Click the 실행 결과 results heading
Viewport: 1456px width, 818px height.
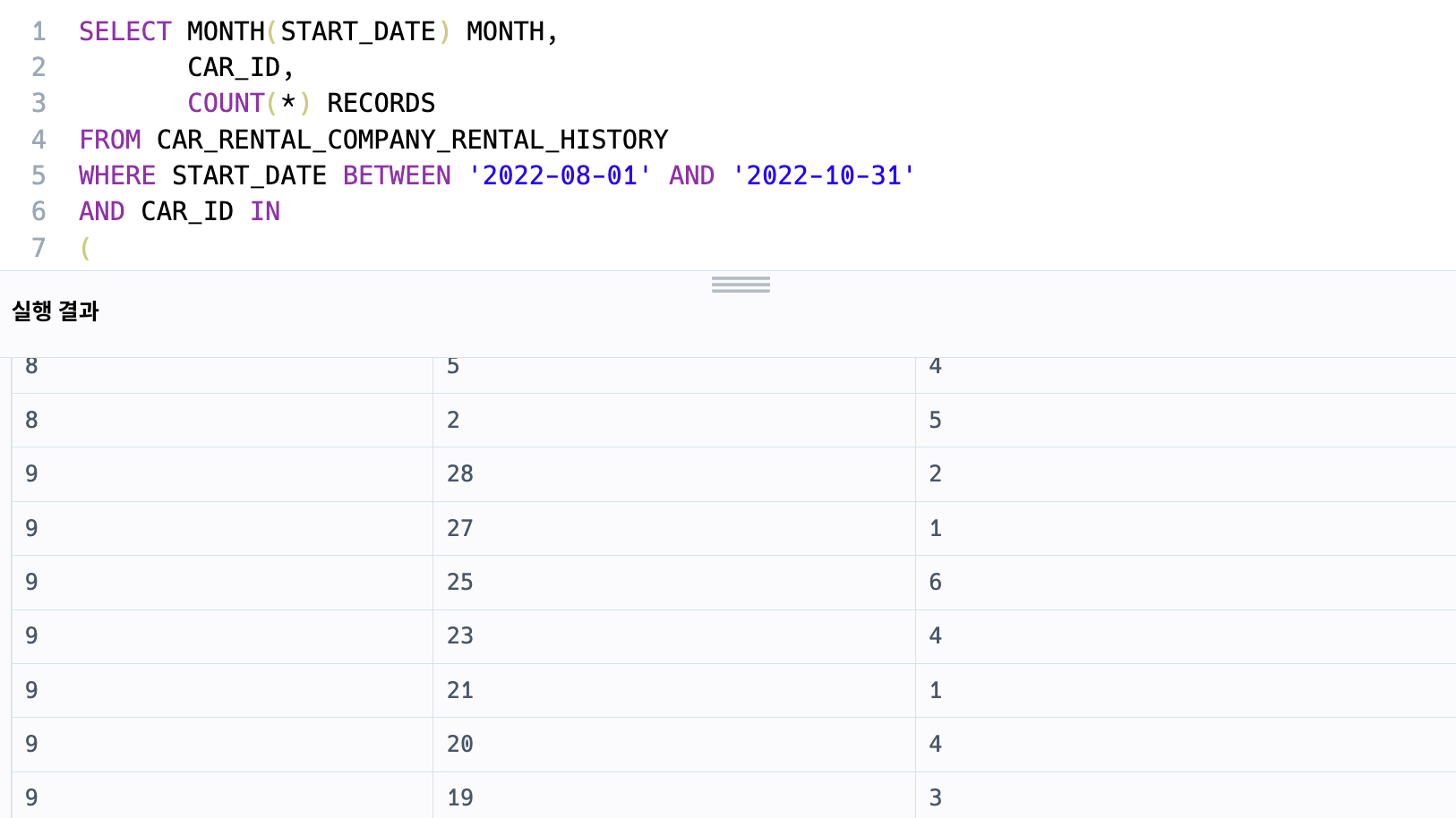[56, 311]
